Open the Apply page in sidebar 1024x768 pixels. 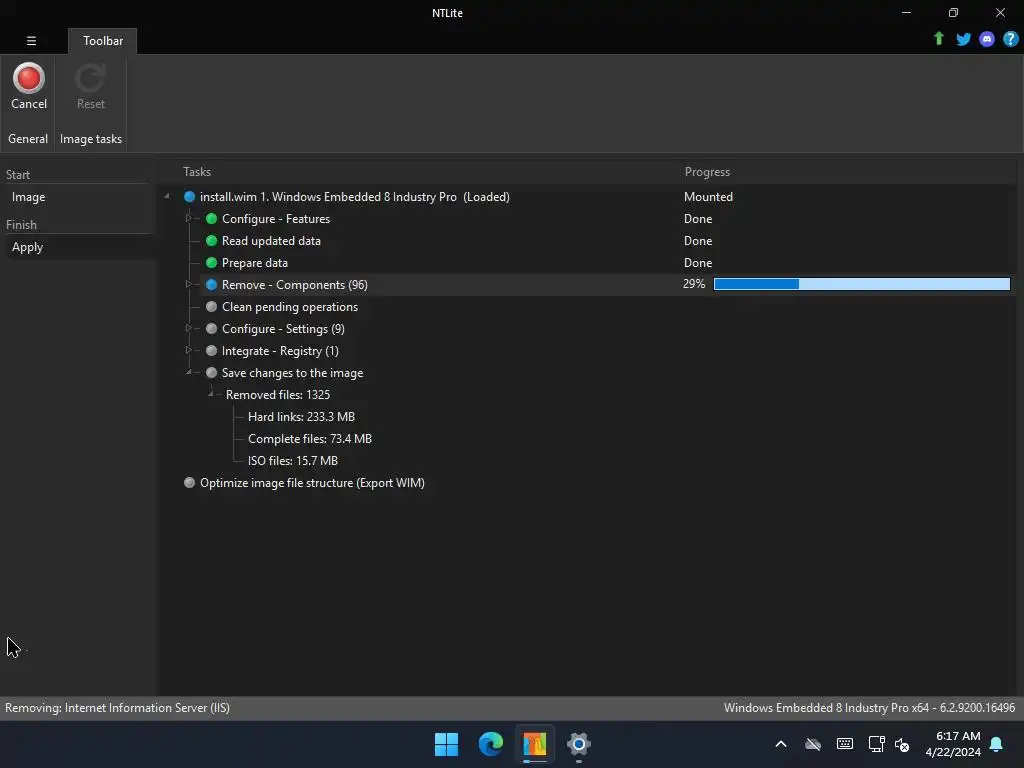(27, 247)
